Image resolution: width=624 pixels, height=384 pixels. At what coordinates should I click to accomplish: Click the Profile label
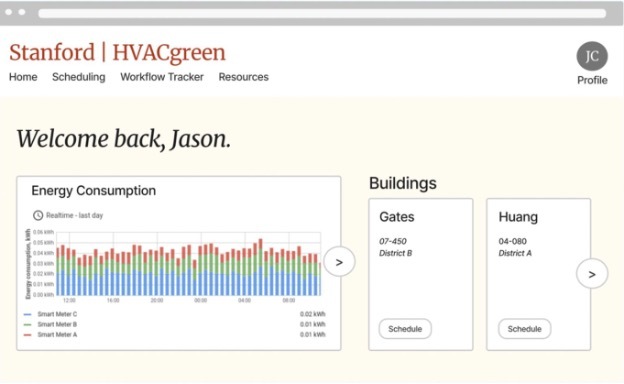[592, 80]
